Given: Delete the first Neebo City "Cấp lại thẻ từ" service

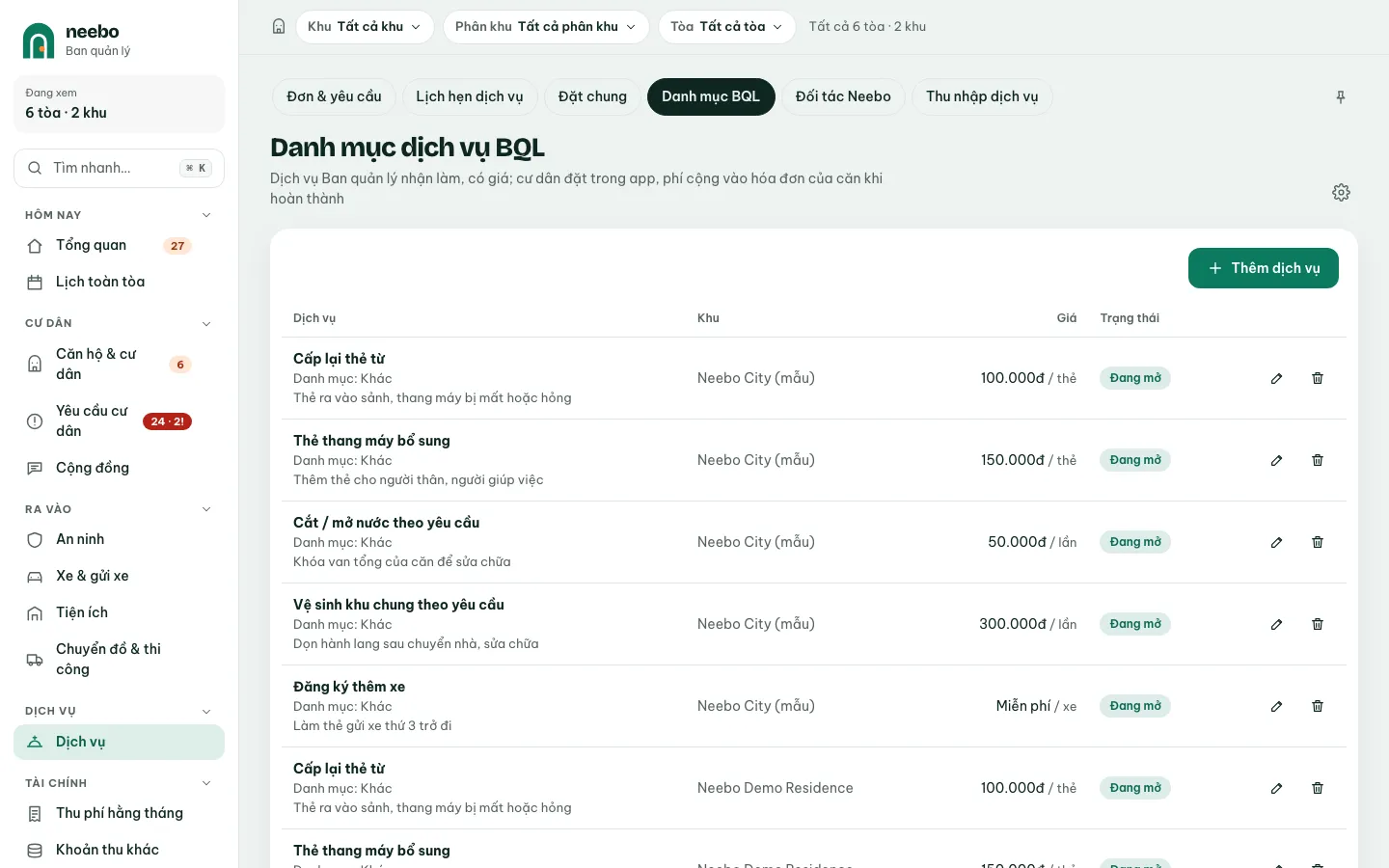Looking at the screenshot, I should (x=1318, y=378).
